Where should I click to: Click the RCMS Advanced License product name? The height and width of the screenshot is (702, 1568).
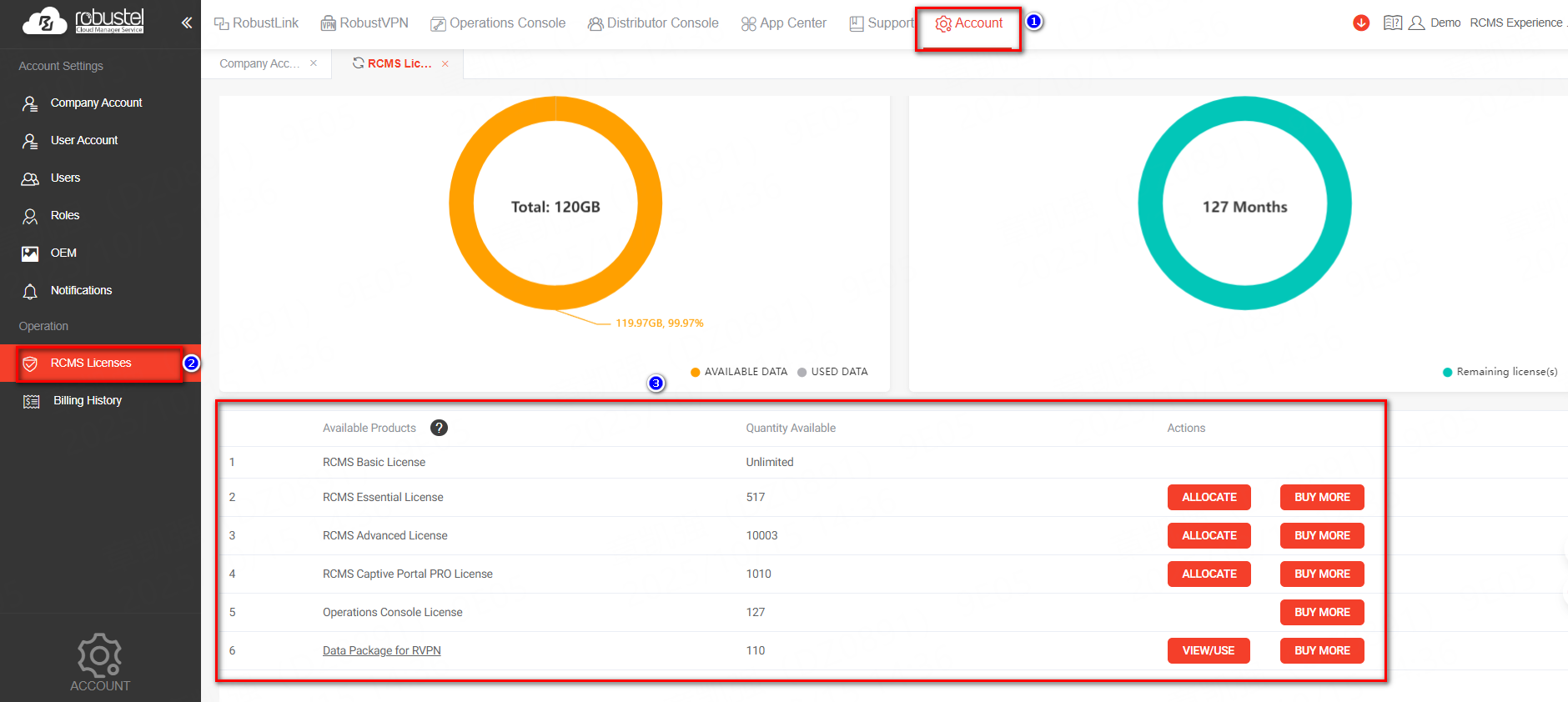coord(385,536)
